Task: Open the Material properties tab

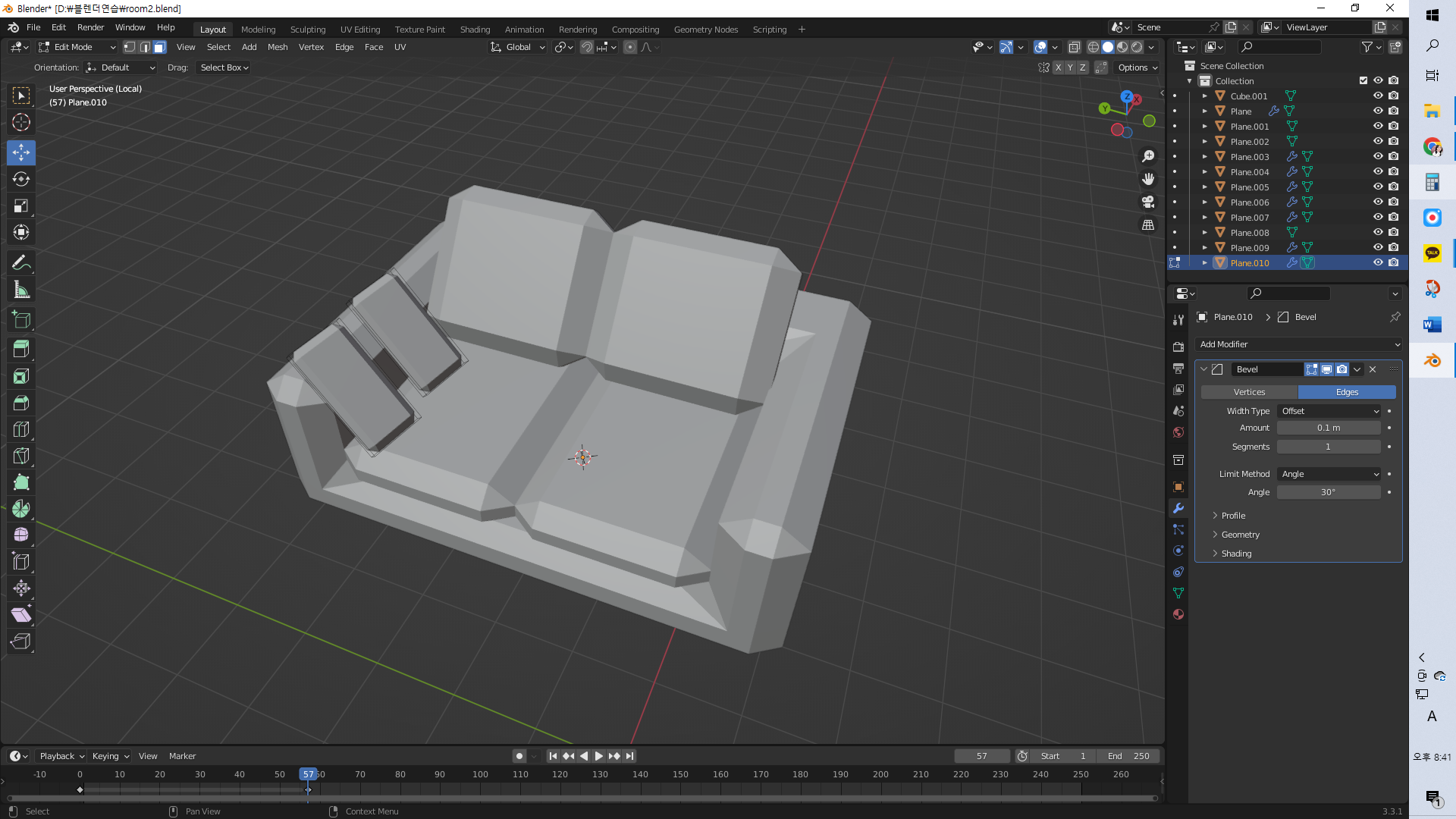Action: [x=1178, y=614]
